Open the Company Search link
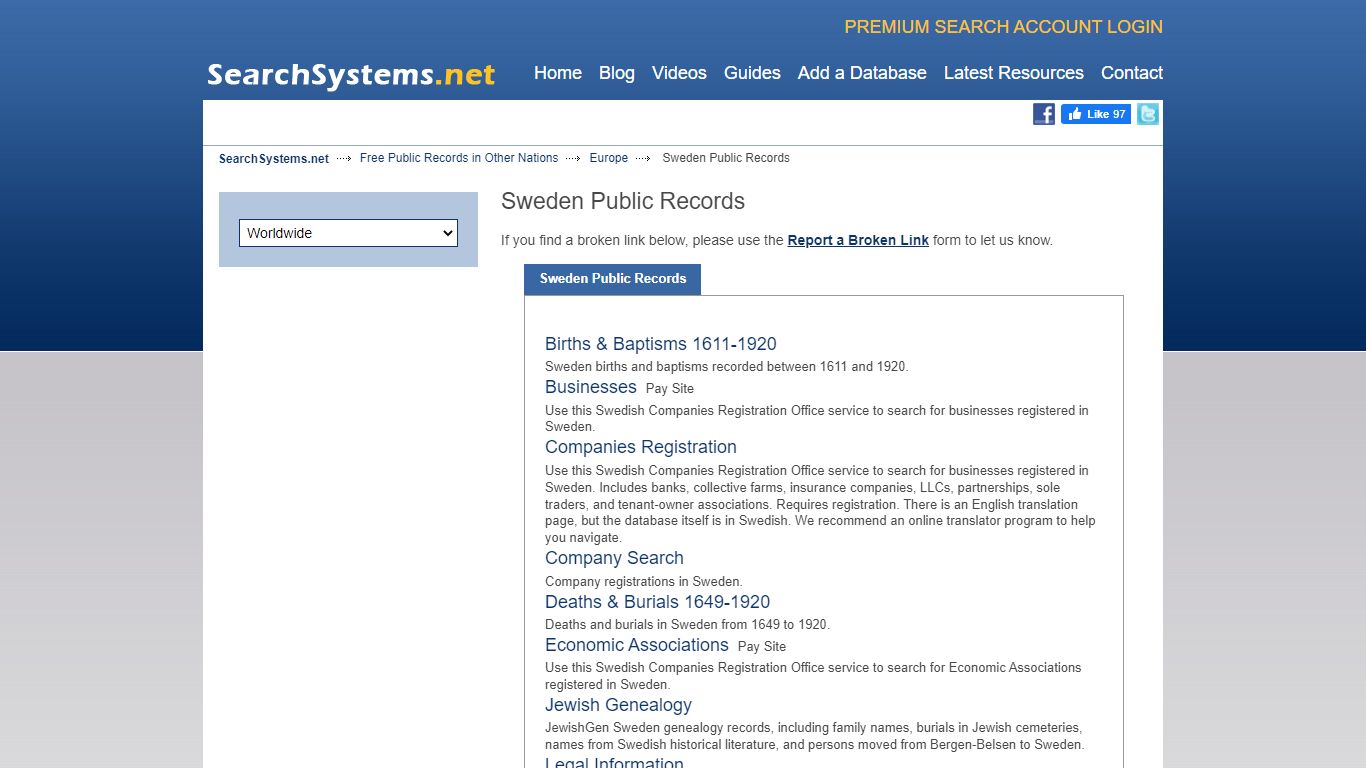Image resolution: width=1366 pixels, height=768 pixels. coord(614,558)
